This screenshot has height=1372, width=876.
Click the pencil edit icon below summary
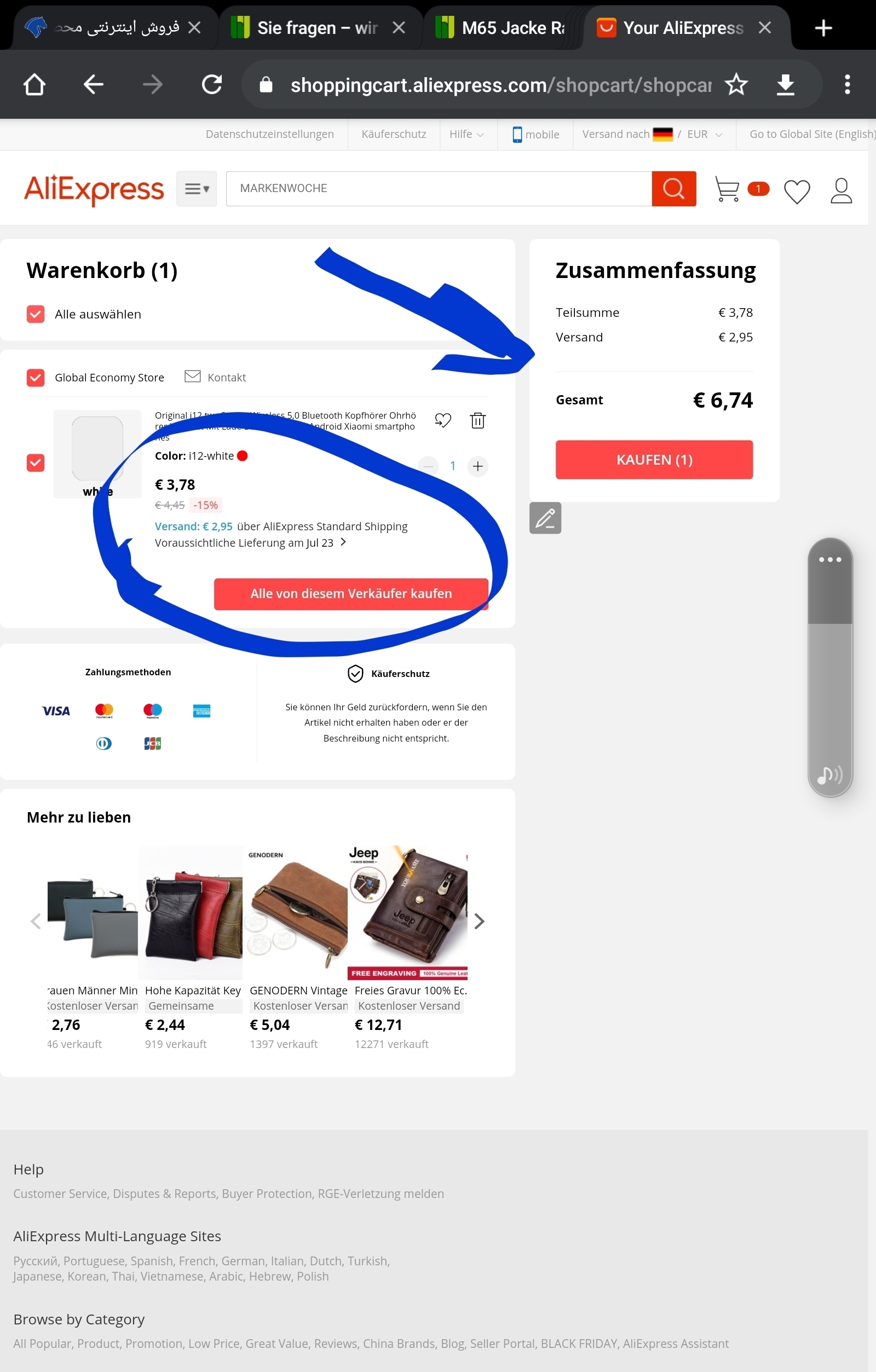pos(545,518)
